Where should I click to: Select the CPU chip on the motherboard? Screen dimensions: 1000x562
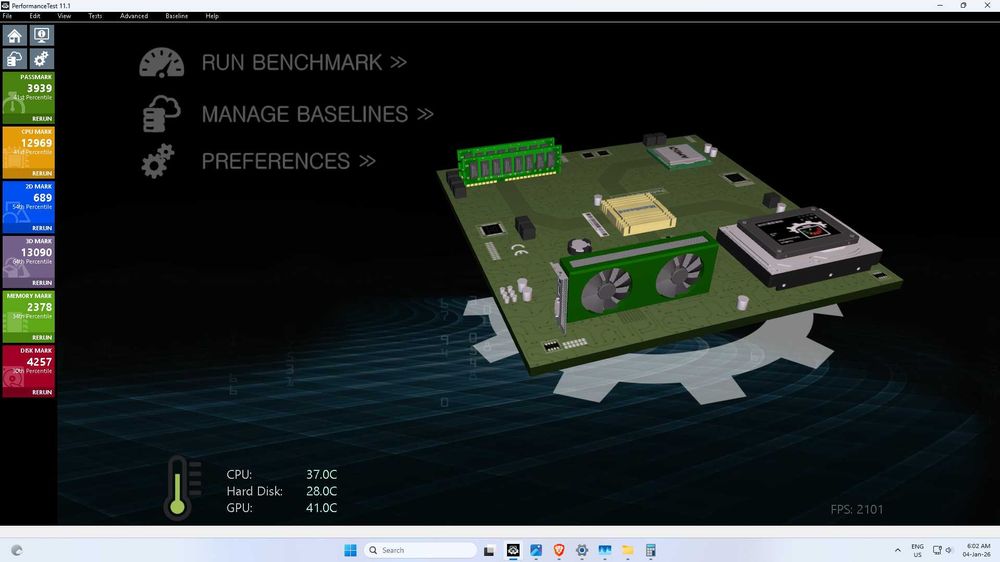677,154
